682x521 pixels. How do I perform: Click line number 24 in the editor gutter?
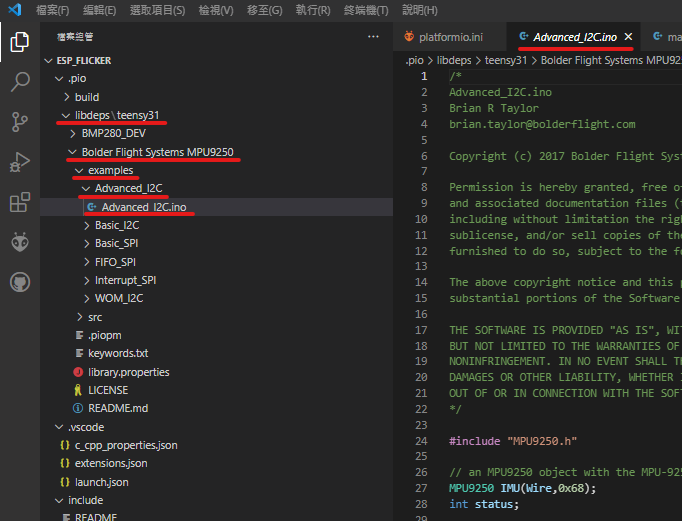(421, 441)
